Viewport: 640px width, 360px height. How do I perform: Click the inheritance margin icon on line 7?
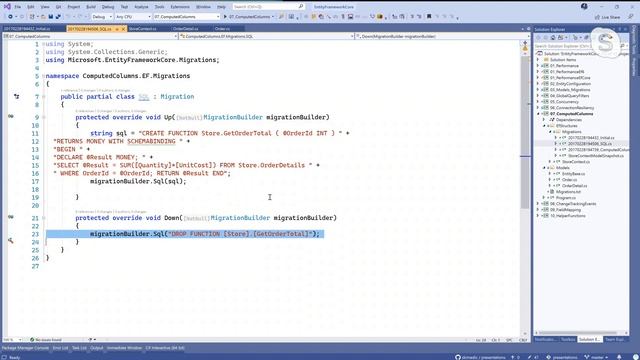click(16, 97)
